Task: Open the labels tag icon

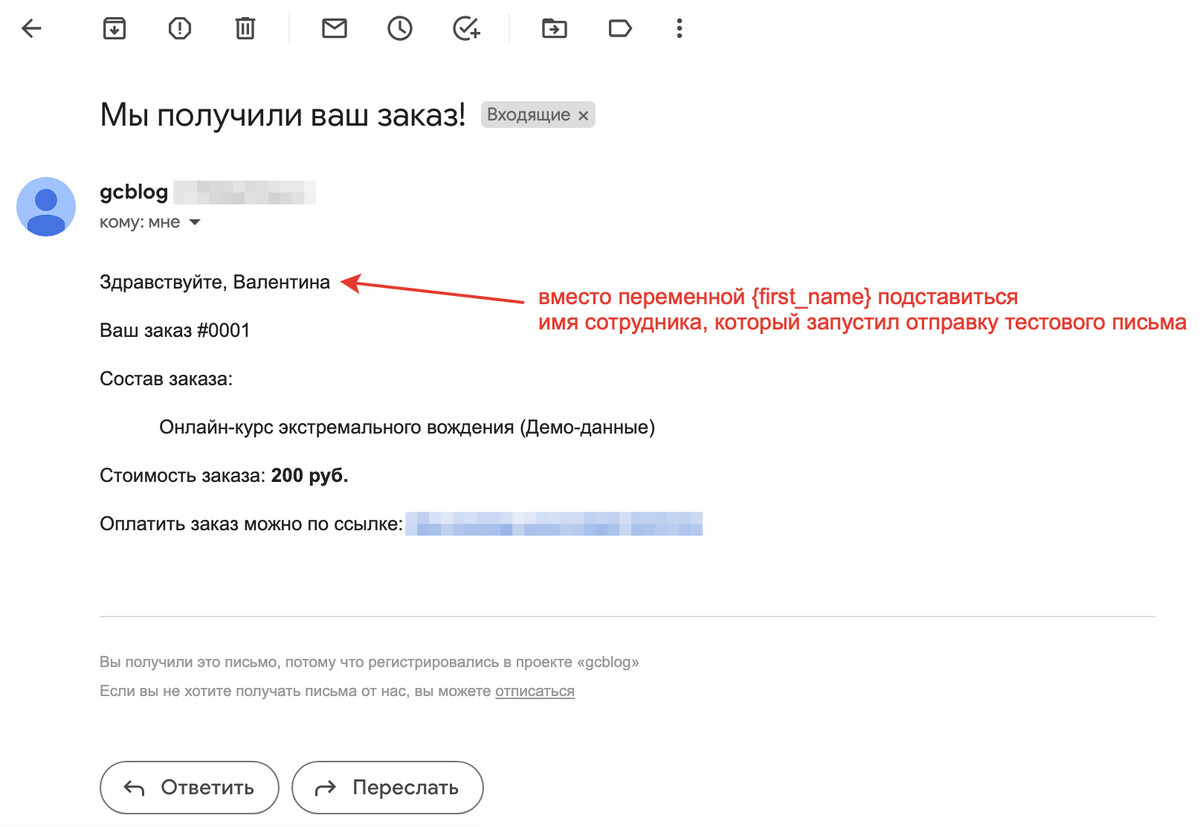Action: click(620, 29)
